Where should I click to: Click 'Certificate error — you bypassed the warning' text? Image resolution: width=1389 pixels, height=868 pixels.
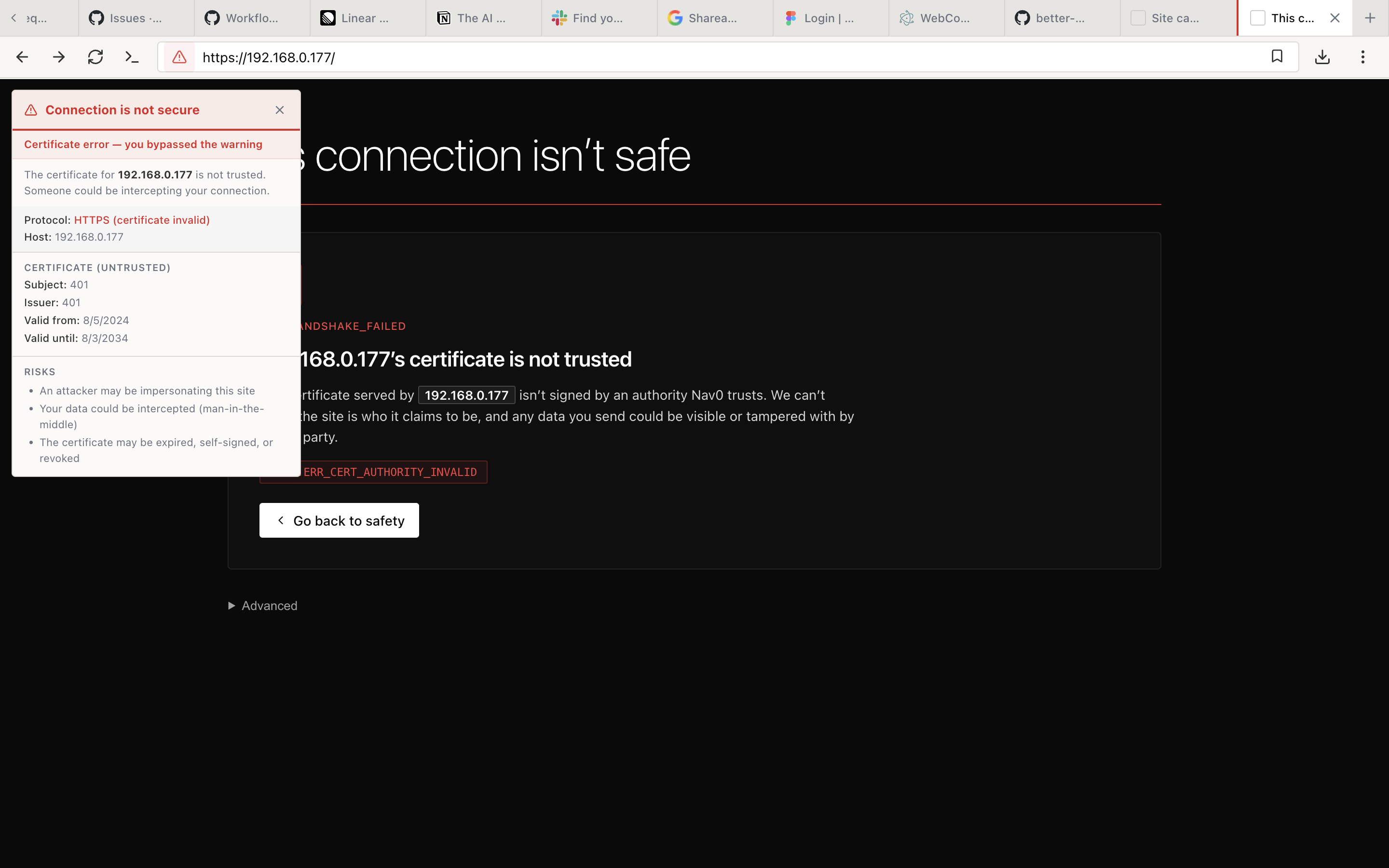click(143, 144)
